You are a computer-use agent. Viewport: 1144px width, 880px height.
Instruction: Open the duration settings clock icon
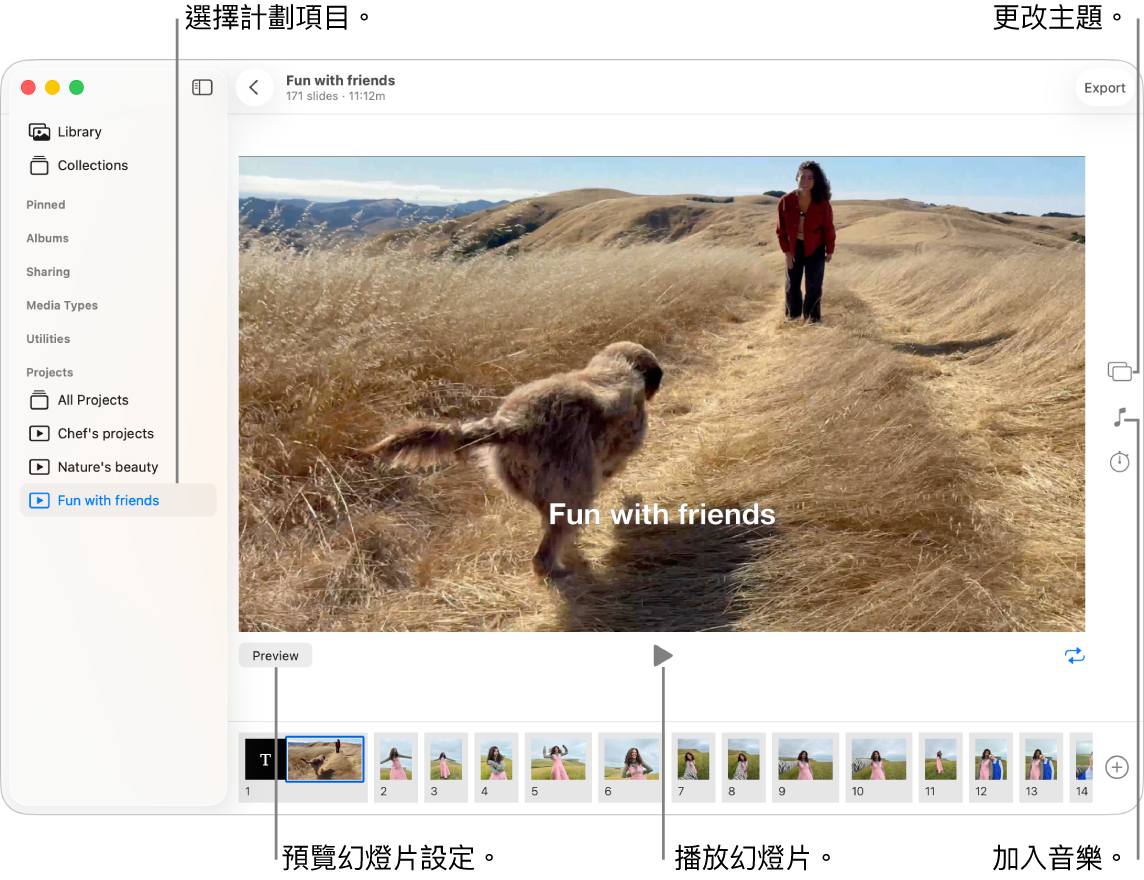(1119, 462)
